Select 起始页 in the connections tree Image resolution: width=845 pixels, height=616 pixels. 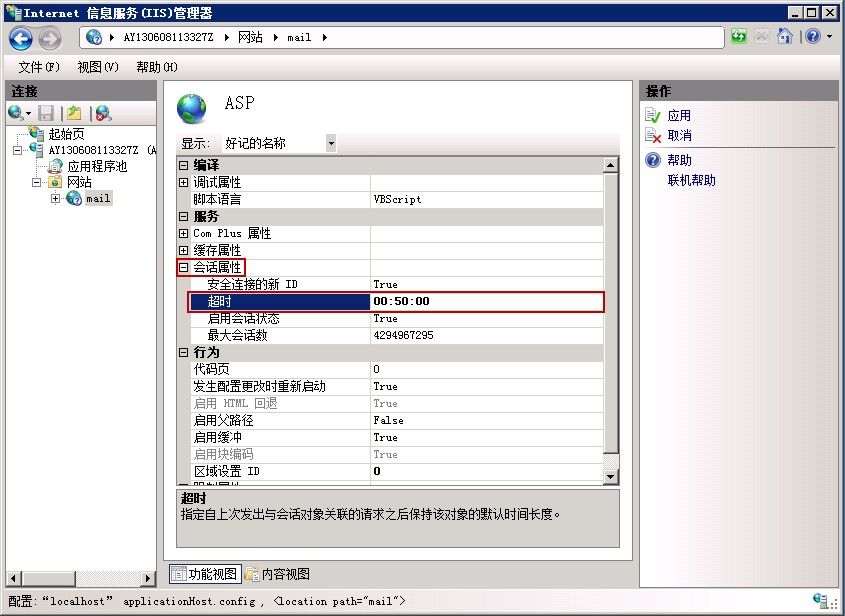click(66, 134)
